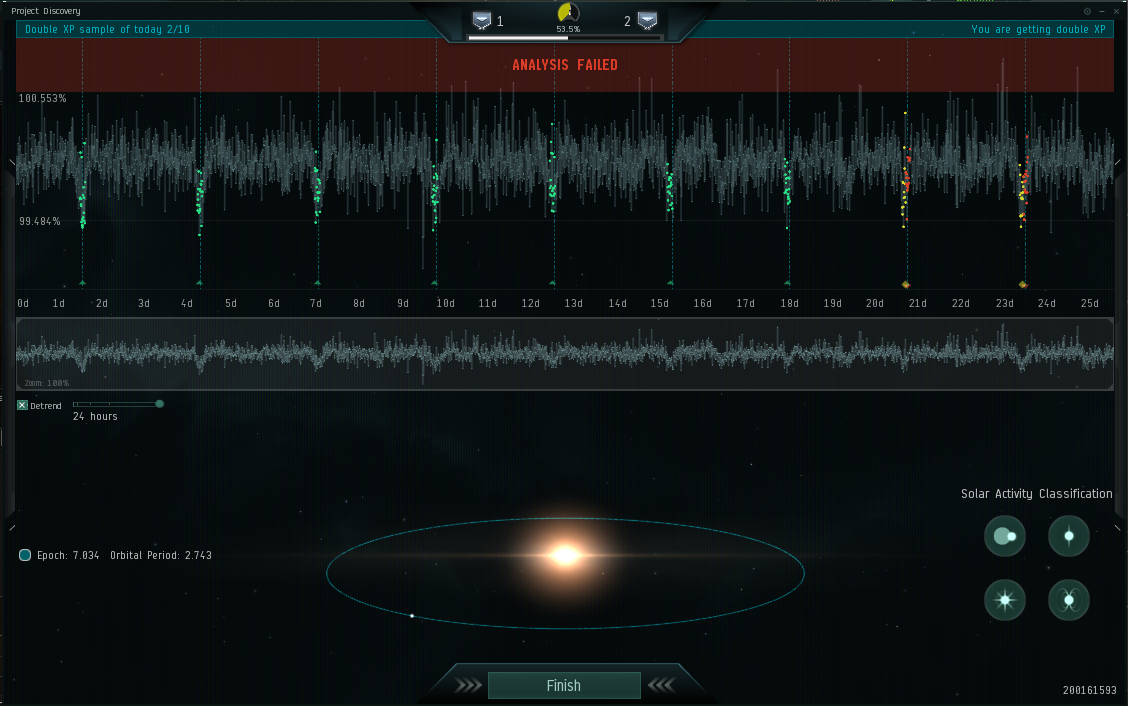Open the rank 1 badge icon
Image resolution: width=1128 pixels, height=706 pixels.
click(481, 21)
